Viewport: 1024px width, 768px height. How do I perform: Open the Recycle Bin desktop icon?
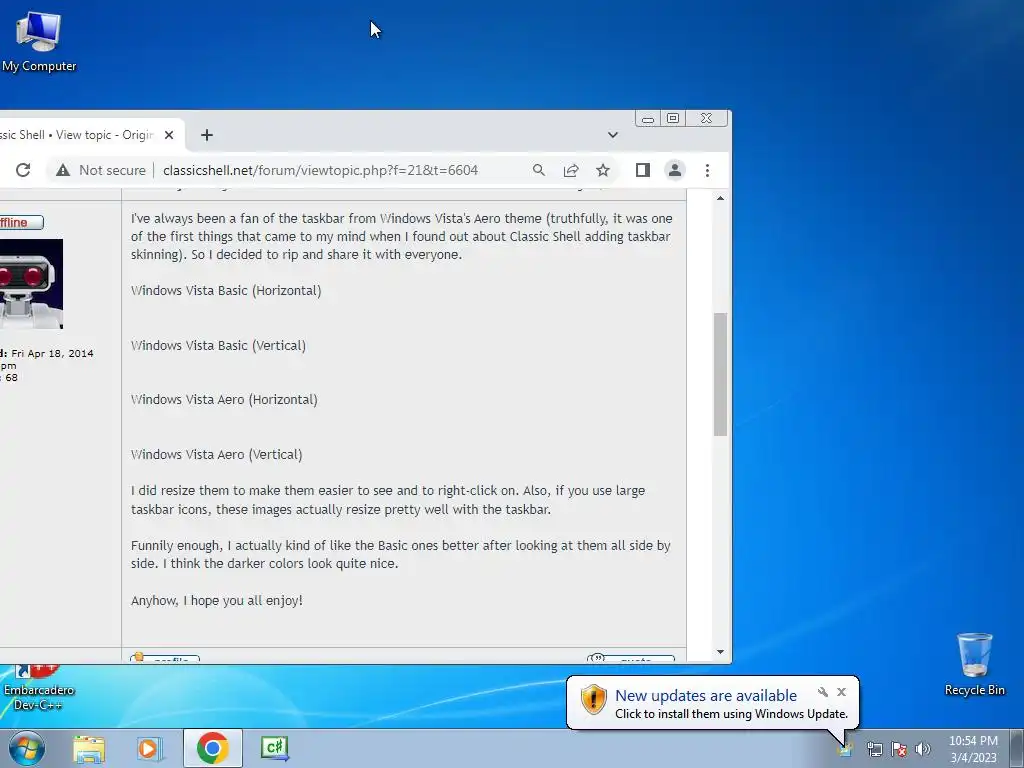974,664
